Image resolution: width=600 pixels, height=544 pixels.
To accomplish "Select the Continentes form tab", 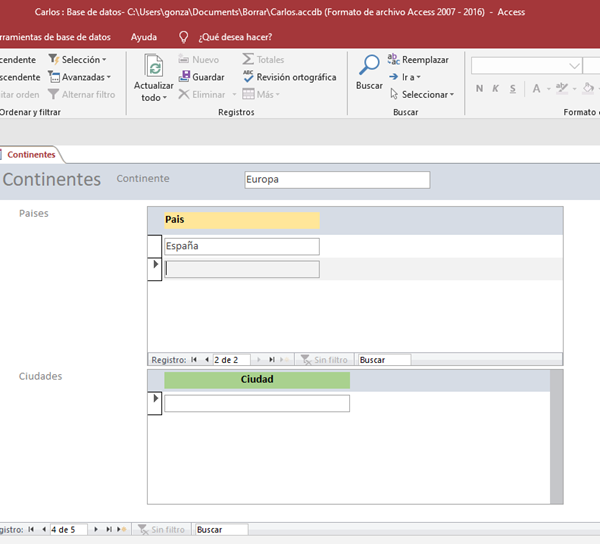I will [30, 155].
